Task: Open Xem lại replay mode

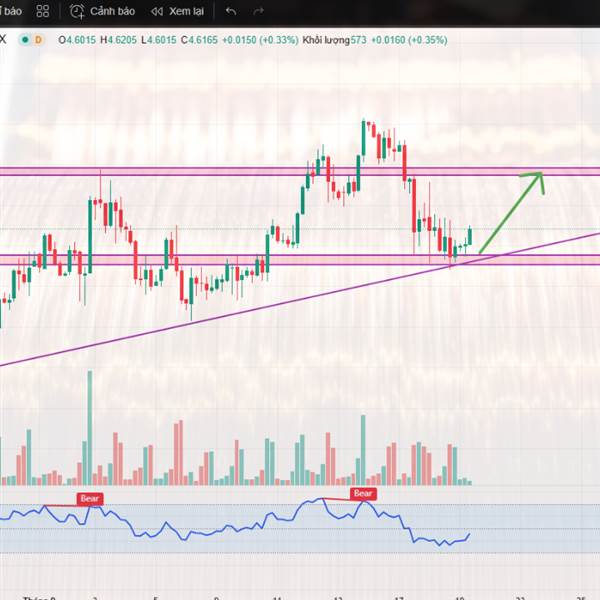Action: (x=177, y=11)
